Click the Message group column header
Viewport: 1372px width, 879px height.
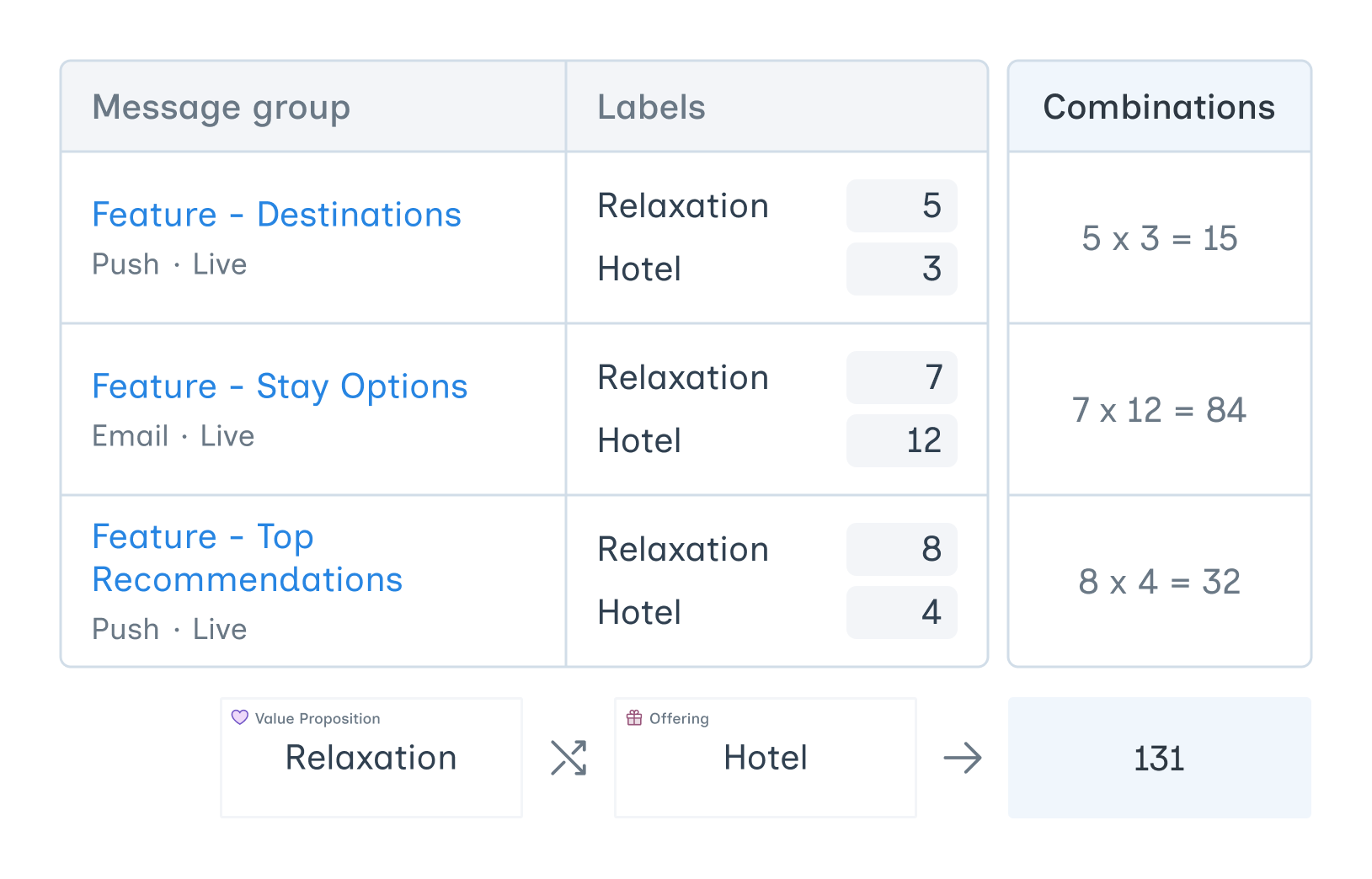pos(221,108)
